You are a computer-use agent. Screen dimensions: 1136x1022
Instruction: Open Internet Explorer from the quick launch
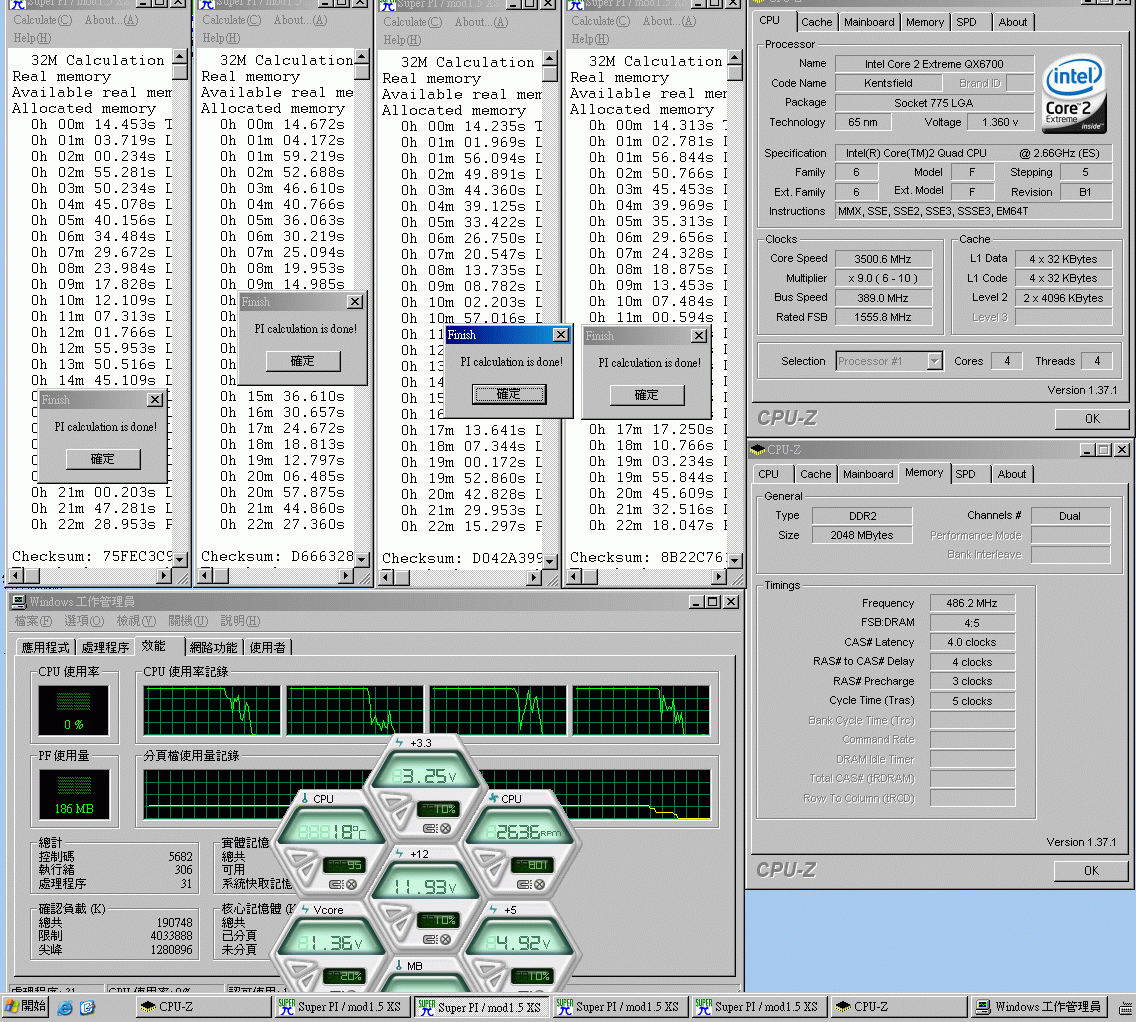coord(64,1007)
